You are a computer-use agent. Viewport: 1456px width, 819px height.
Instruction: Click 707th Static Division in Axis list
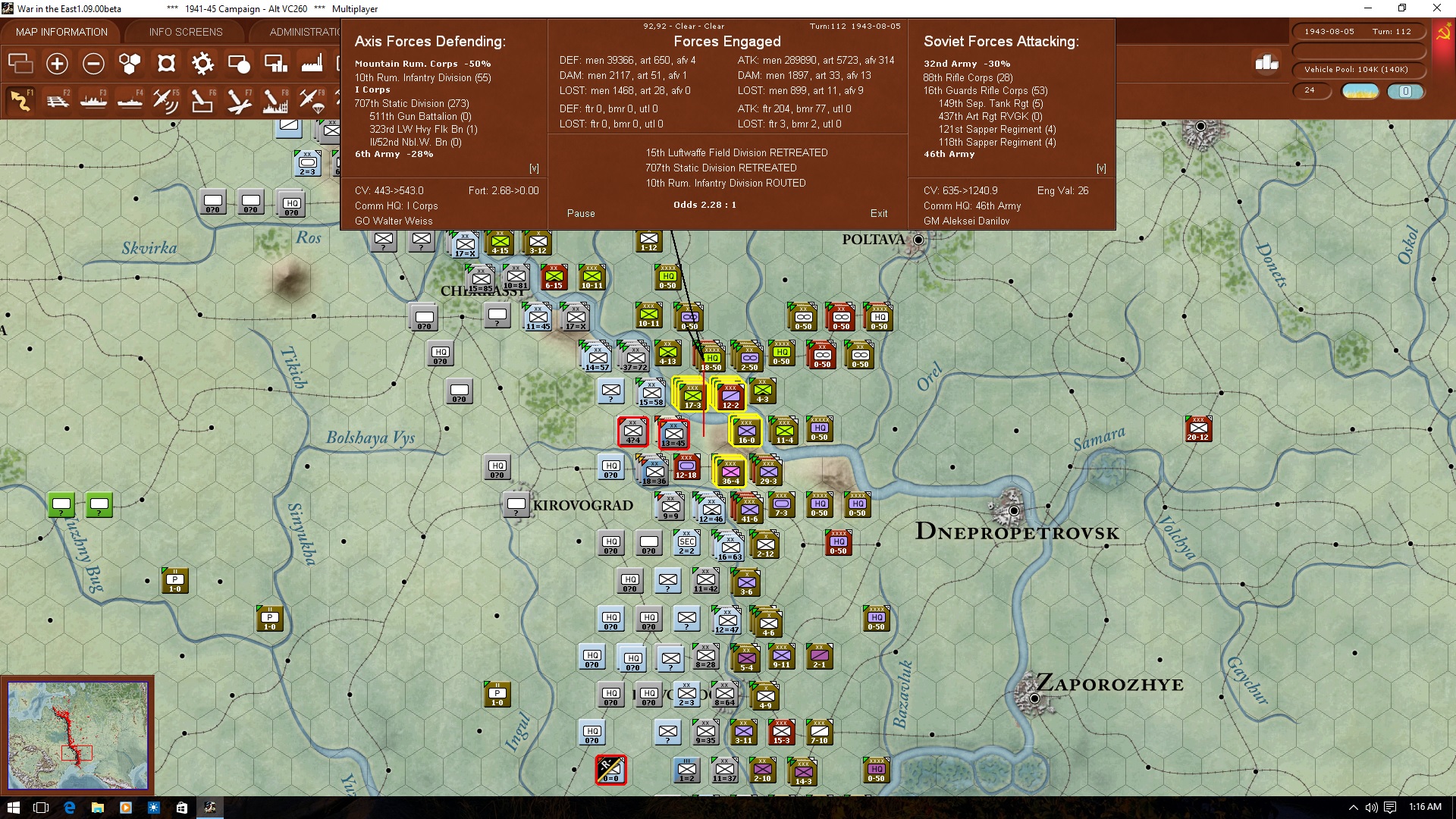tap(412, 103)
